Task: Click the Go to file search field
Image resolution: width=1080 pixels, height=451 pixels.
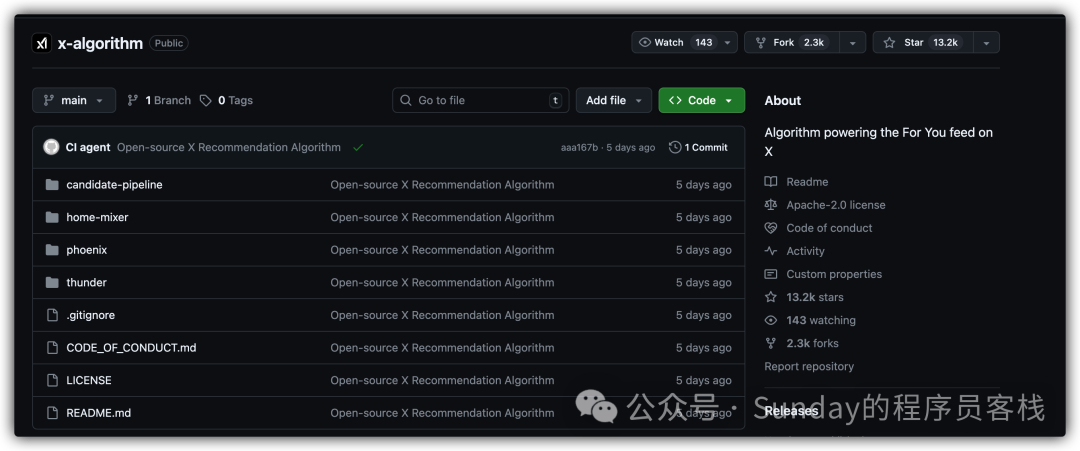Action: point(481,101)
